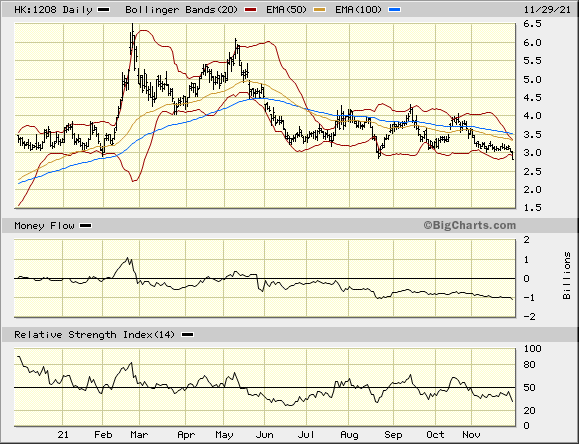Viewport: 579px width, 444px height.
Task: Click the 2.5 price axis label
Action: coord(532,171)
